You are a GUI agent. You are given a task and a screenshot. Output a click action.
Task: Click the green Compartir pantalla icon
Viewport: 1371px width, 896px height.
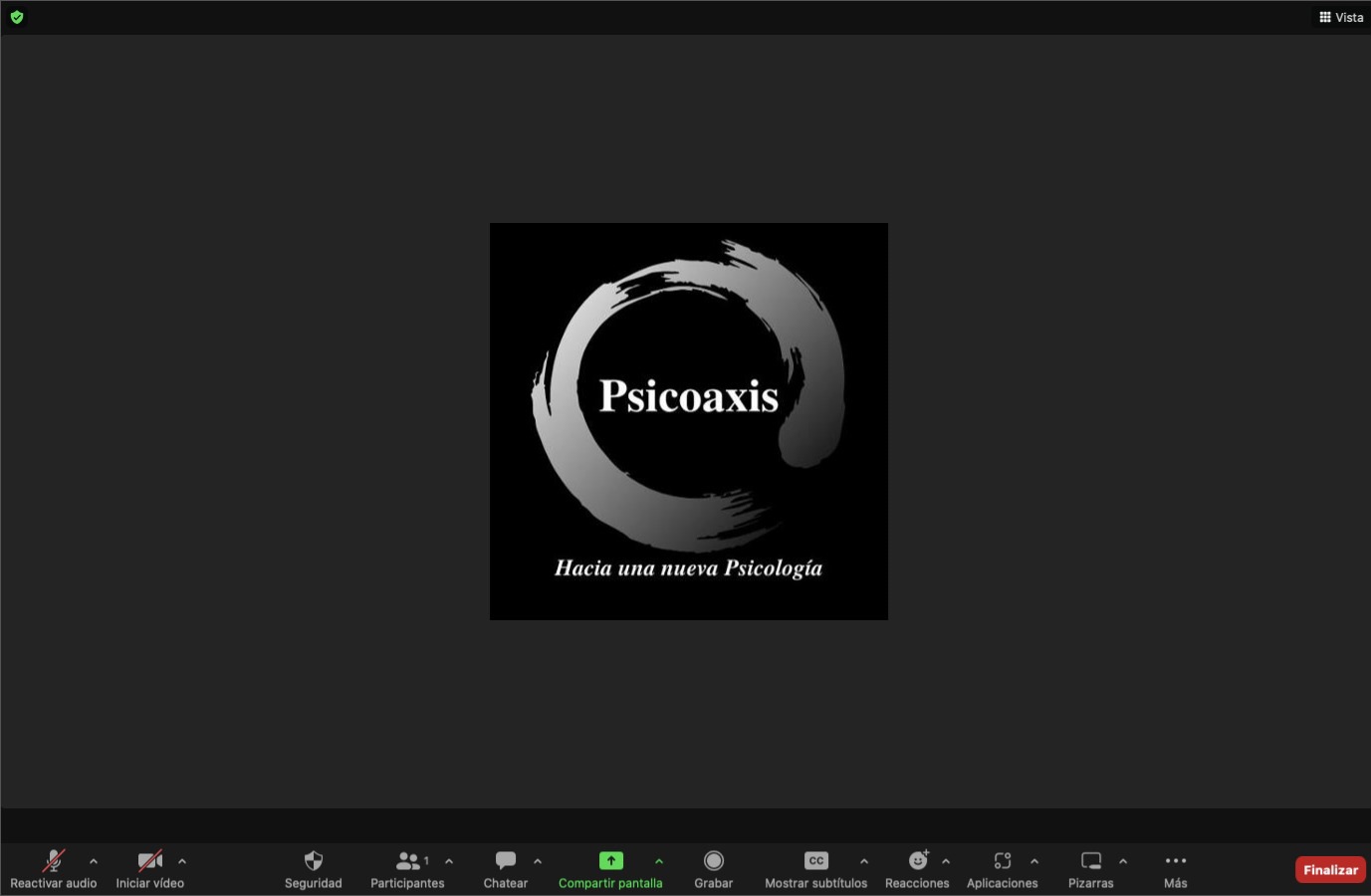point(610,861)
